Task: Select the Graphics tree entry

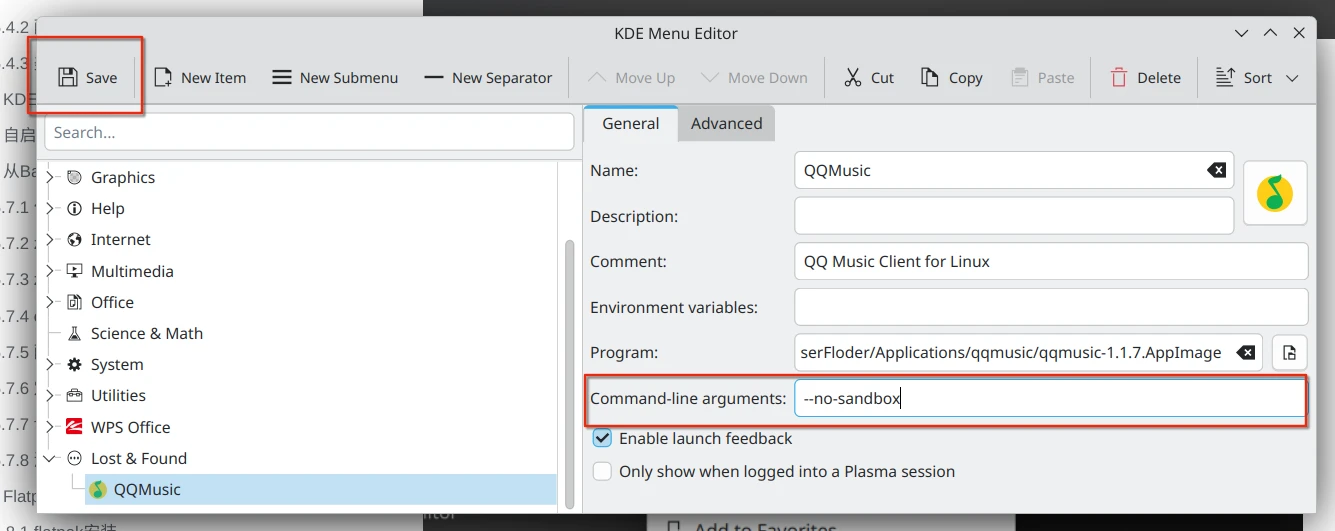Action: (x=123, y=178)
